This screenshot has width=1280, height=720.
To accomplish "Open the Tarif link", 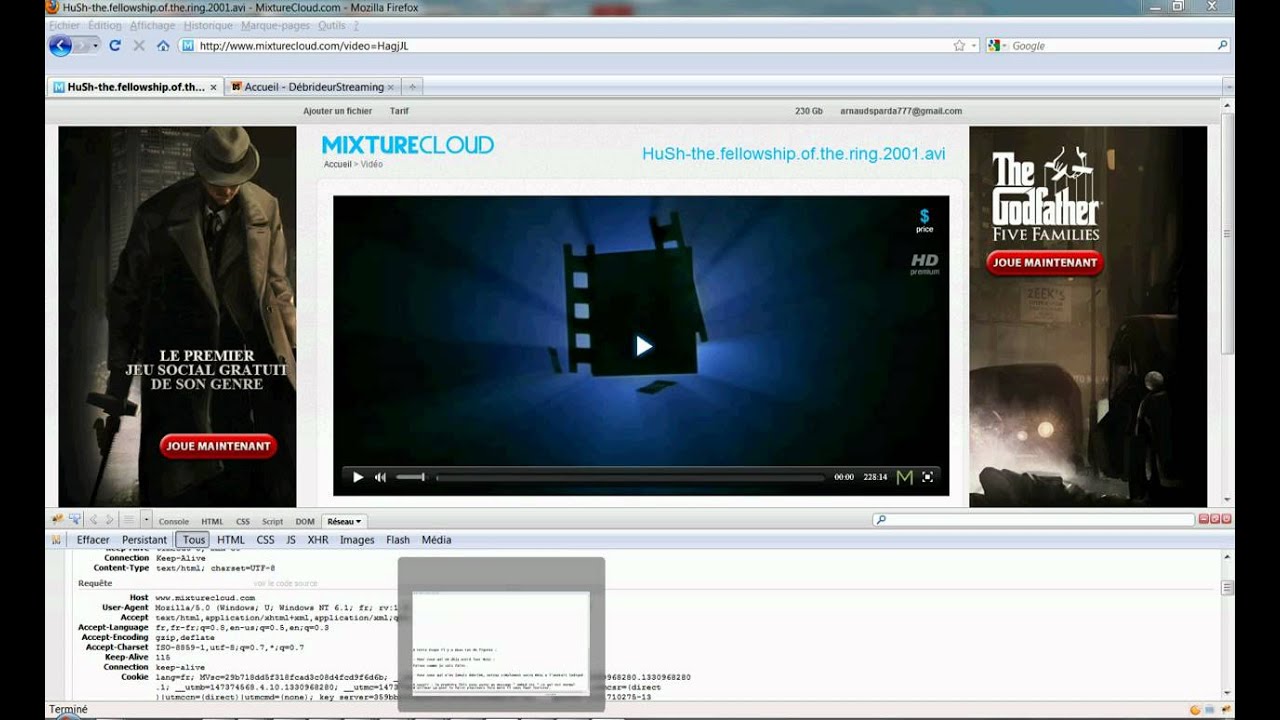I will [399, 111].
